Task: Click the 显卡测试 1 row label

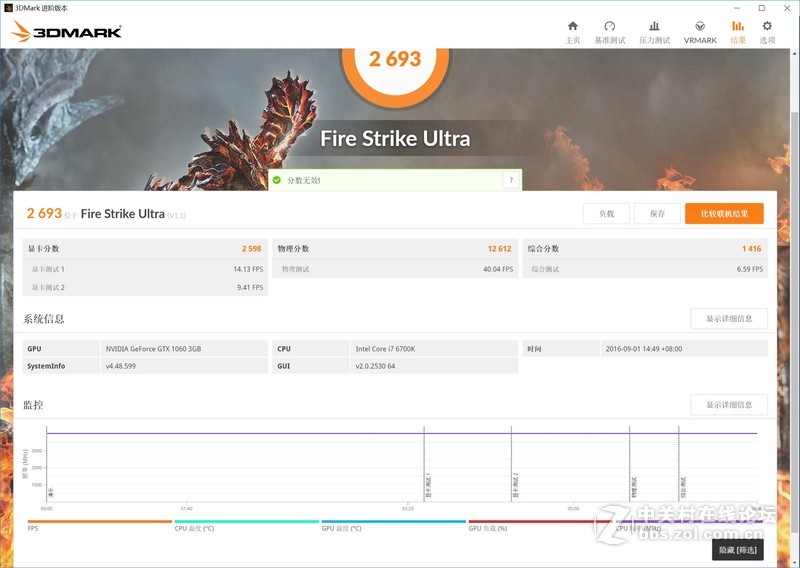Action: pos(48,269)
